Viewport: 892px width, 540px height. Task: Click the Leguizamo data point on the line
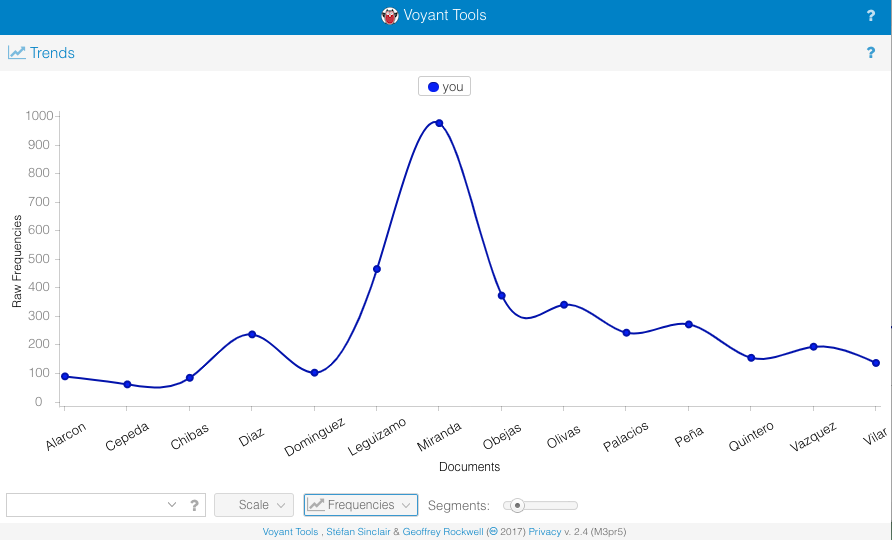click(377, 269)
